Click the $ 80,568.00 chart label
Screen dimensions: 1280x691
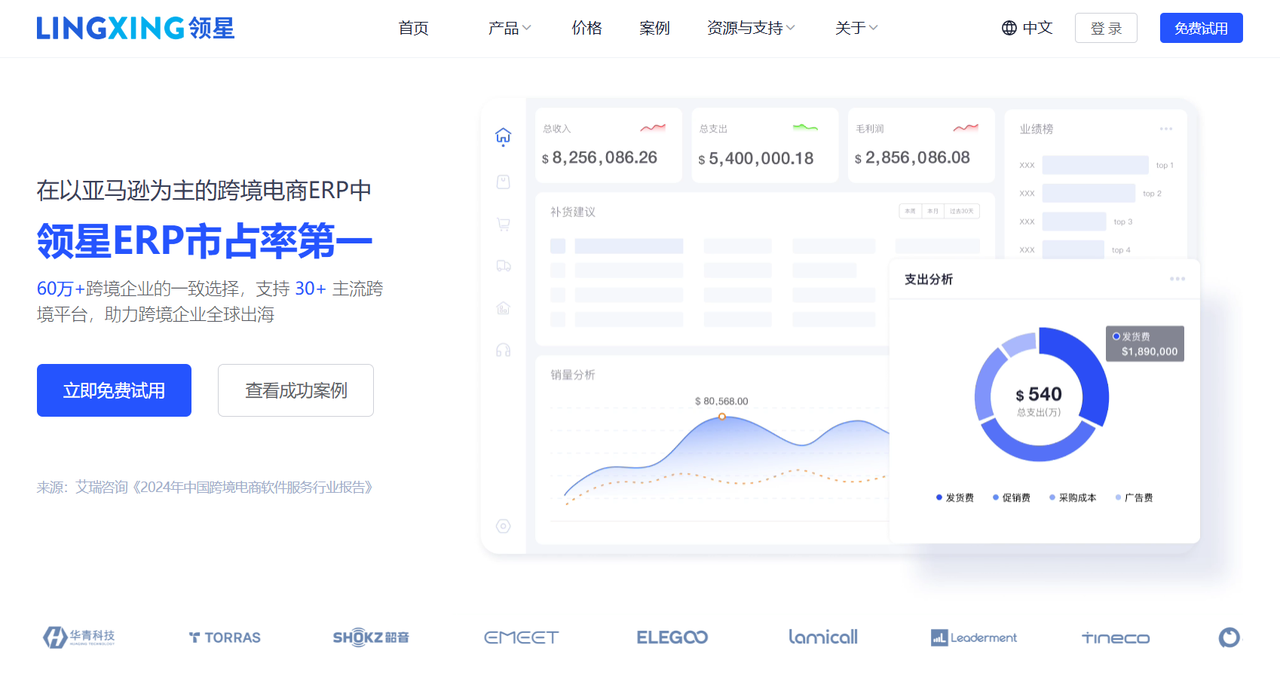722,401
